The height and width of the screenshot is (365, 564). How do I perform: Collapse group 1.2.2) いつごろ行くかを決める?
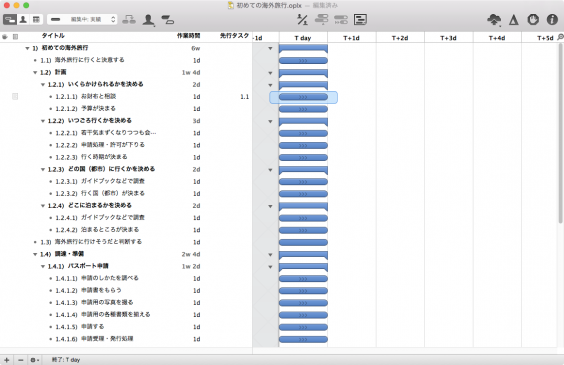(x=43, y=121)
